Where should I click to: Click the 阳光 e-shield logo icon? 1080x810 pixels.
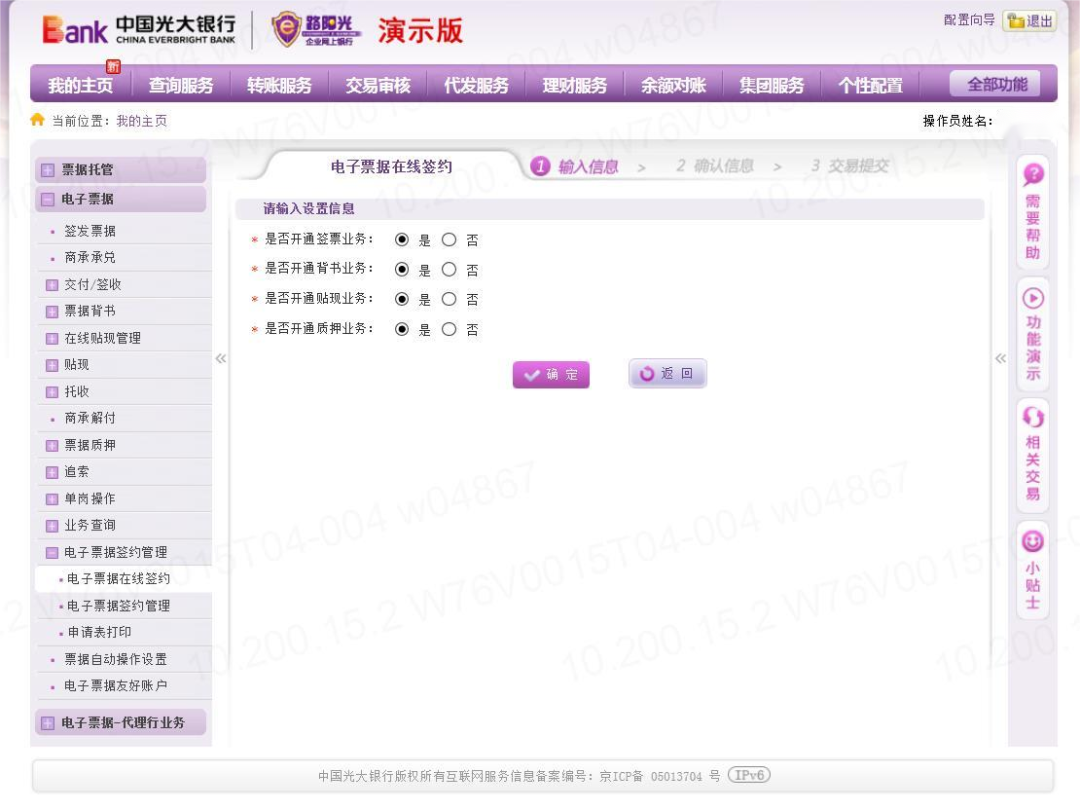click(x=287, y=30)
